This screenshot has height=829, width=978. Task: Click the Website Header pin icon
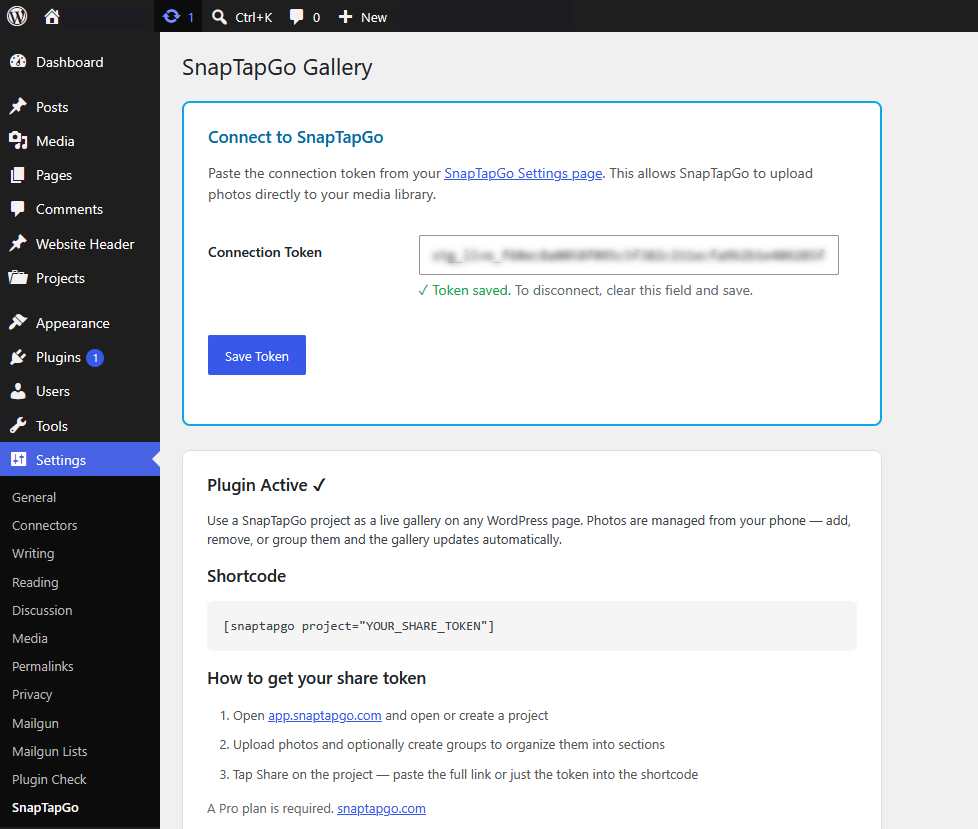(18, 243)
